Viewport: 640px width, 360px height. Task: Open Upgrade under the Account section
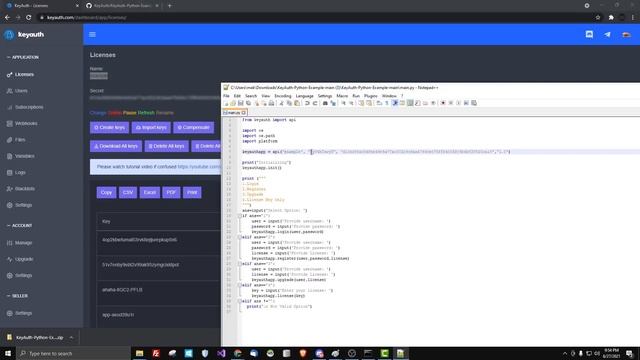(20, 259)
